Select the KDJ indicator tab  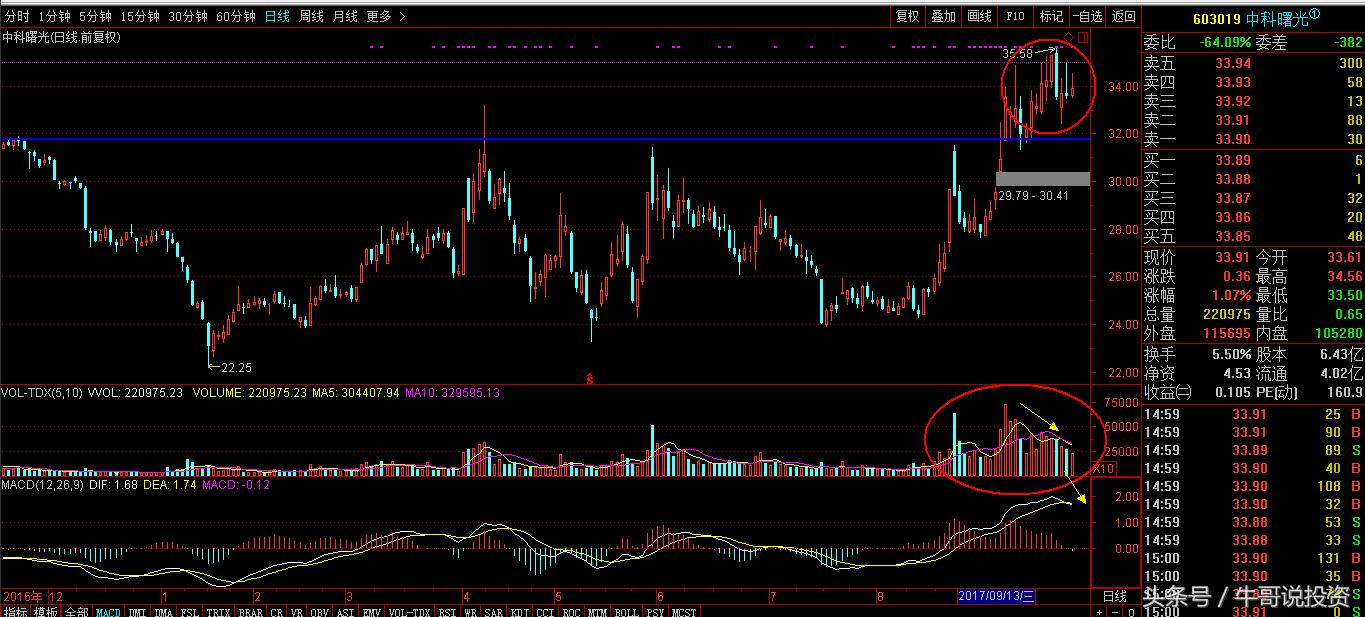pyautogui.click(x=518, y=611)
